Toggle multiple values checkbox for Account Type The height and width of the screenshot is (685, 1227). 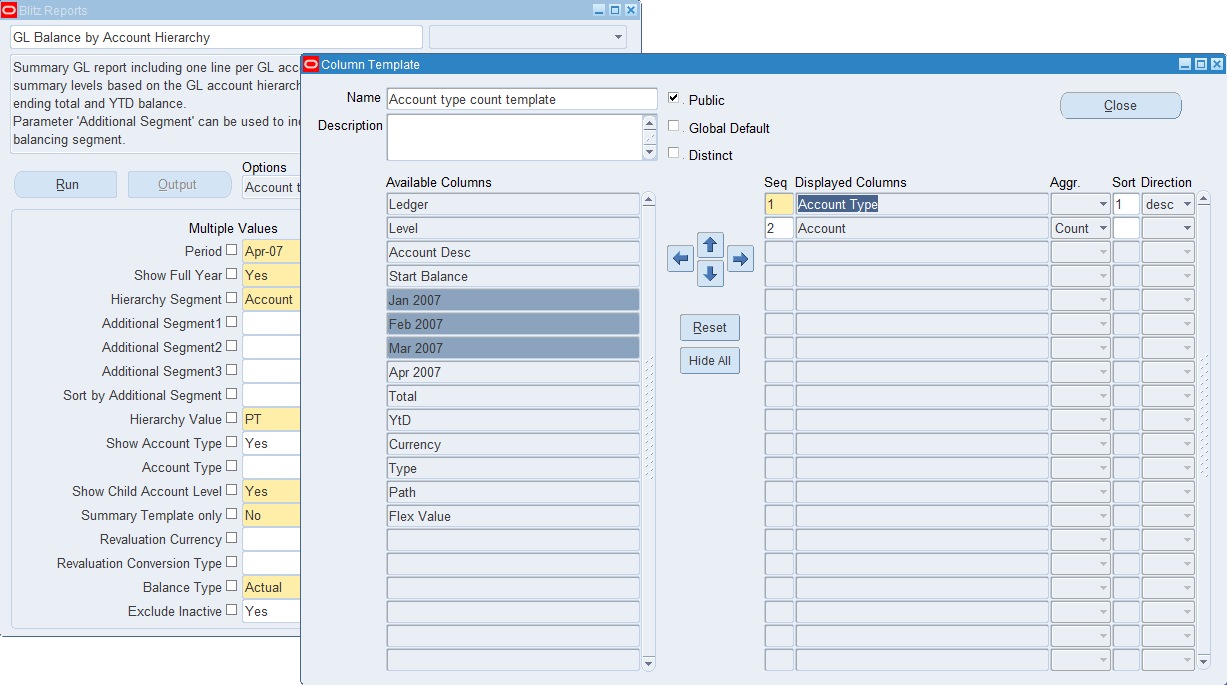232,466
